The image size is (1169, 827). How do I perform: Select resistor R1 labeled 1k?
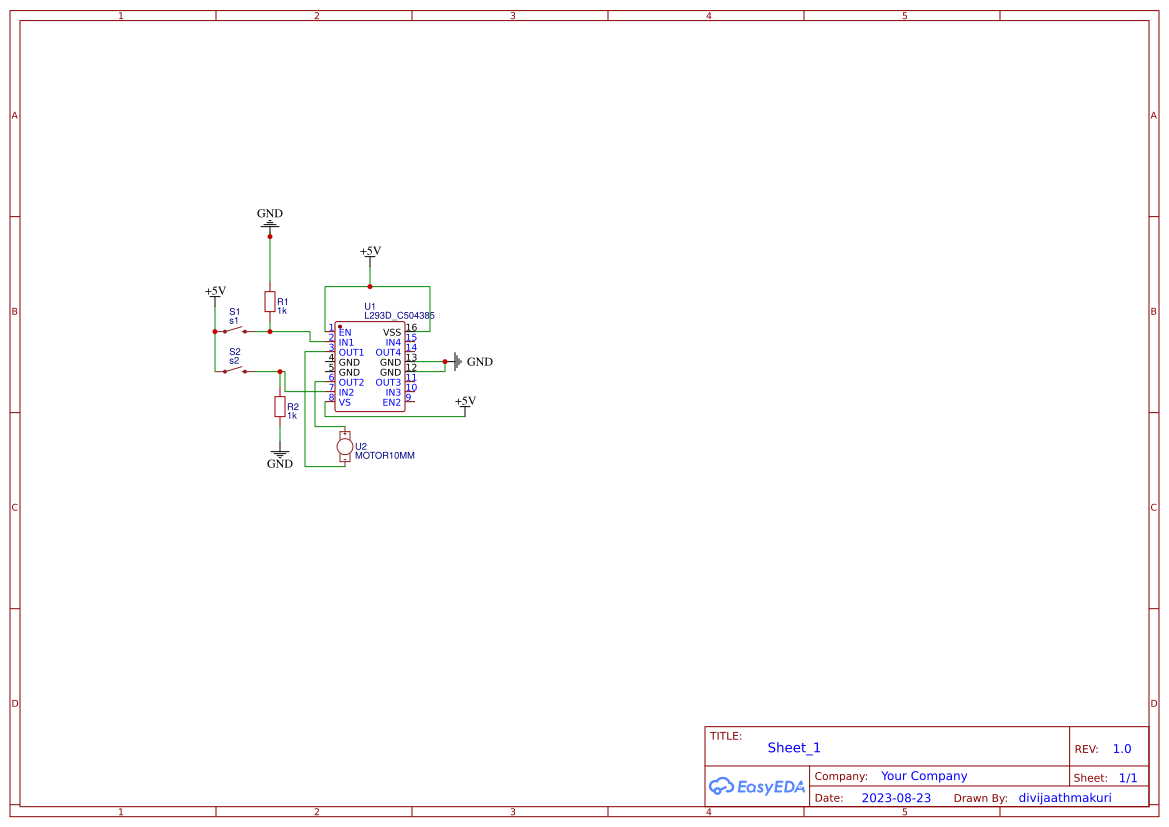point(269,302)
